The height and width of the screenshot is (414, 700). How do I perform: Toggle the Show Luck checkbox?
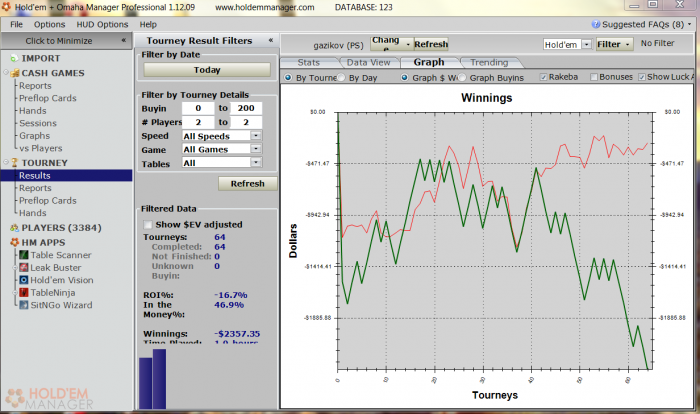642,77
